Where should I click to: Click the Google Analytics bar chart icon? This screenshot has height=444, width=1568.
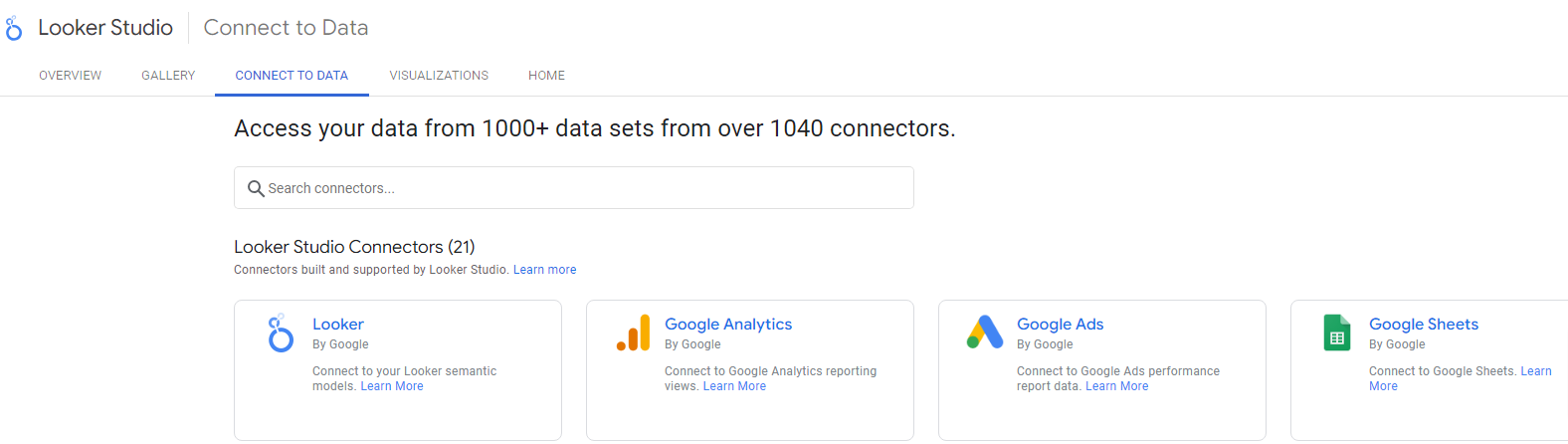click(633, 333)
